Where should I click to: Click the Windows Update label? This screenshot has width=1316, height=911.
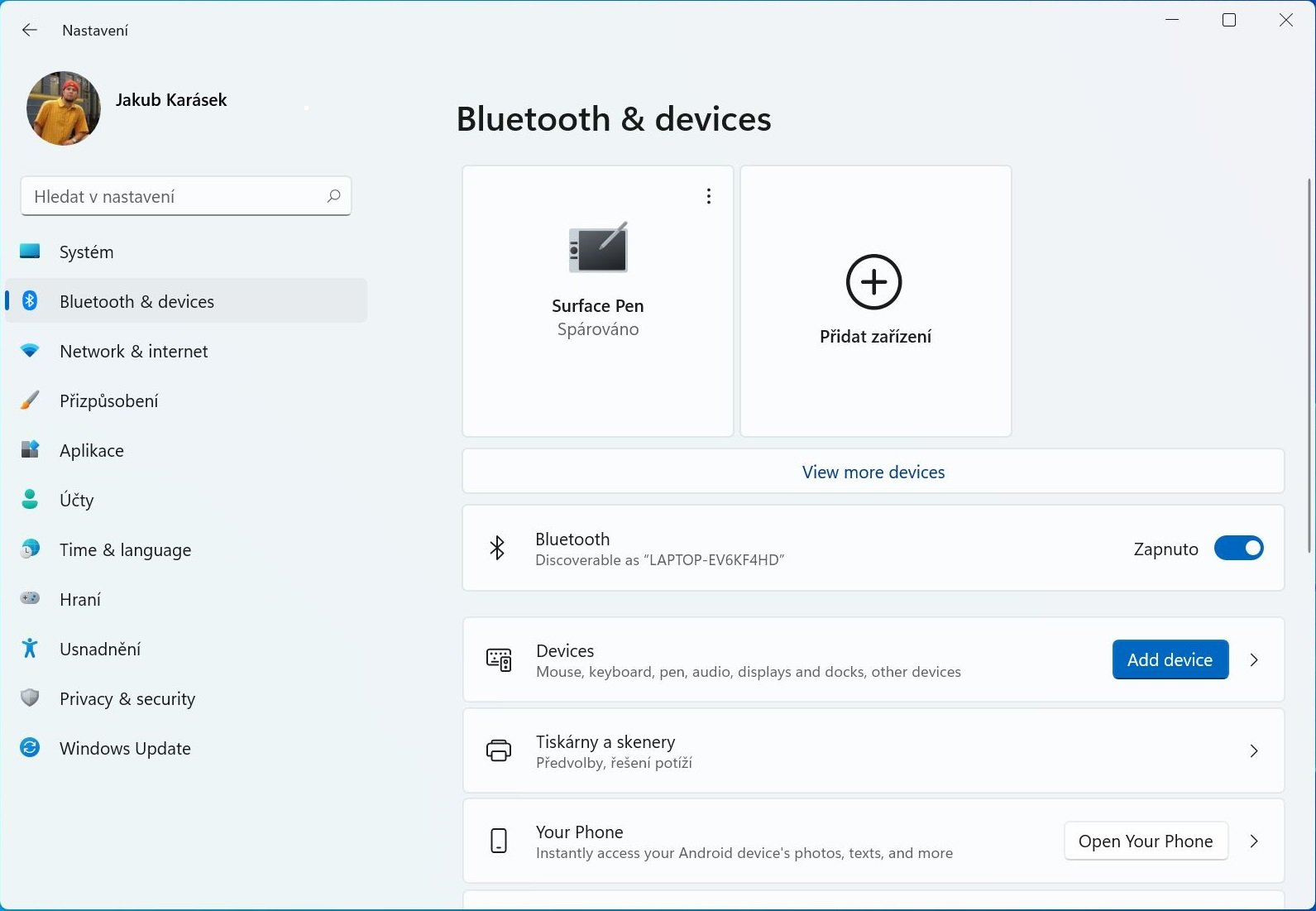click(x=125, y=748)
